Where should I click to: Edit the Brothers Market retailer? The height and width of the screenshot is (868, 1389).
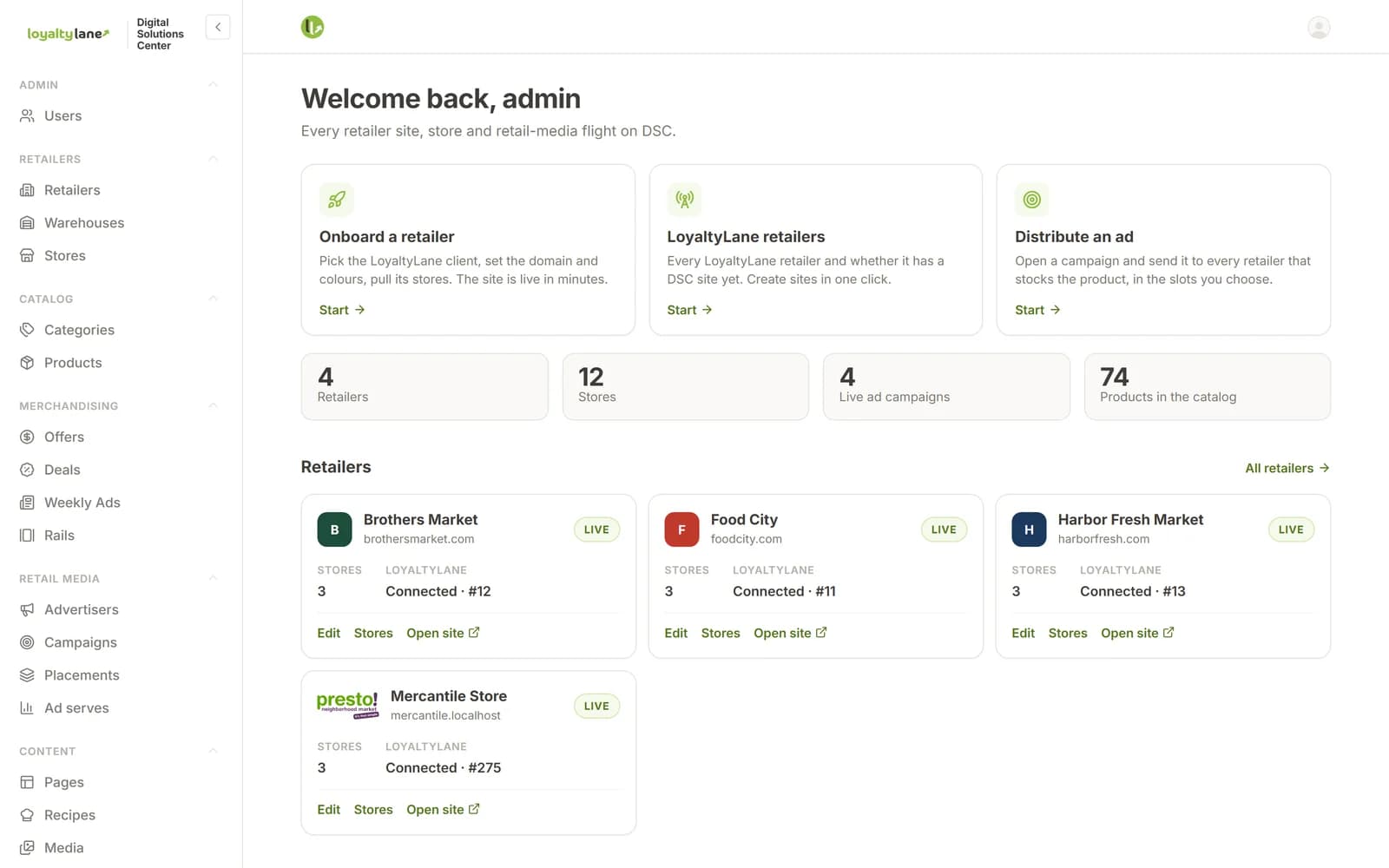tap(329, 633)
